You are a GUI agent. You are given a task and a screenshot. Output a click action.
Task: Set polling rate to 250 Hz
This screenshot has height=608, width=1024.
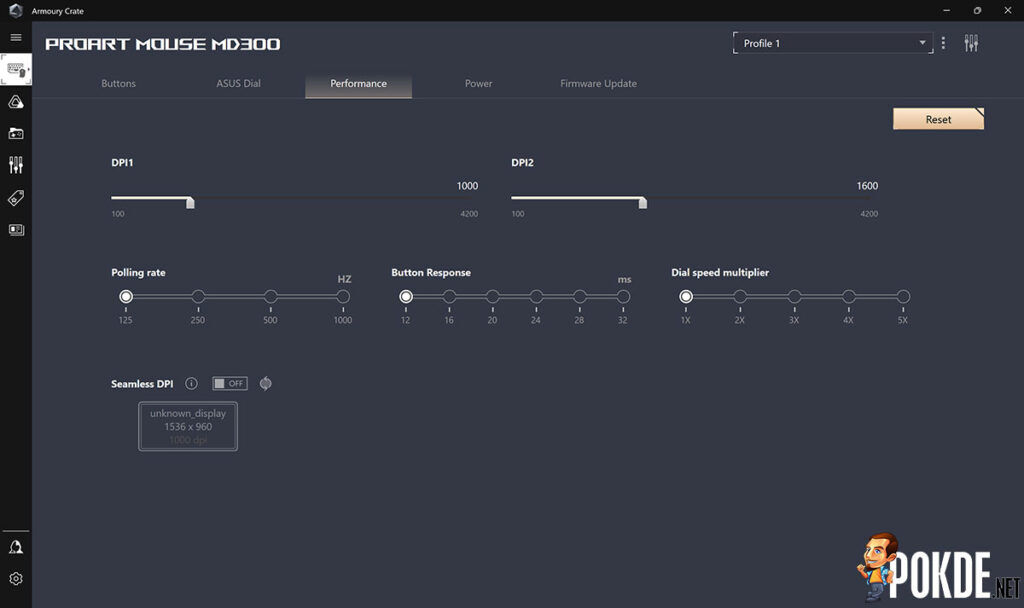click(x=198, y=296)
